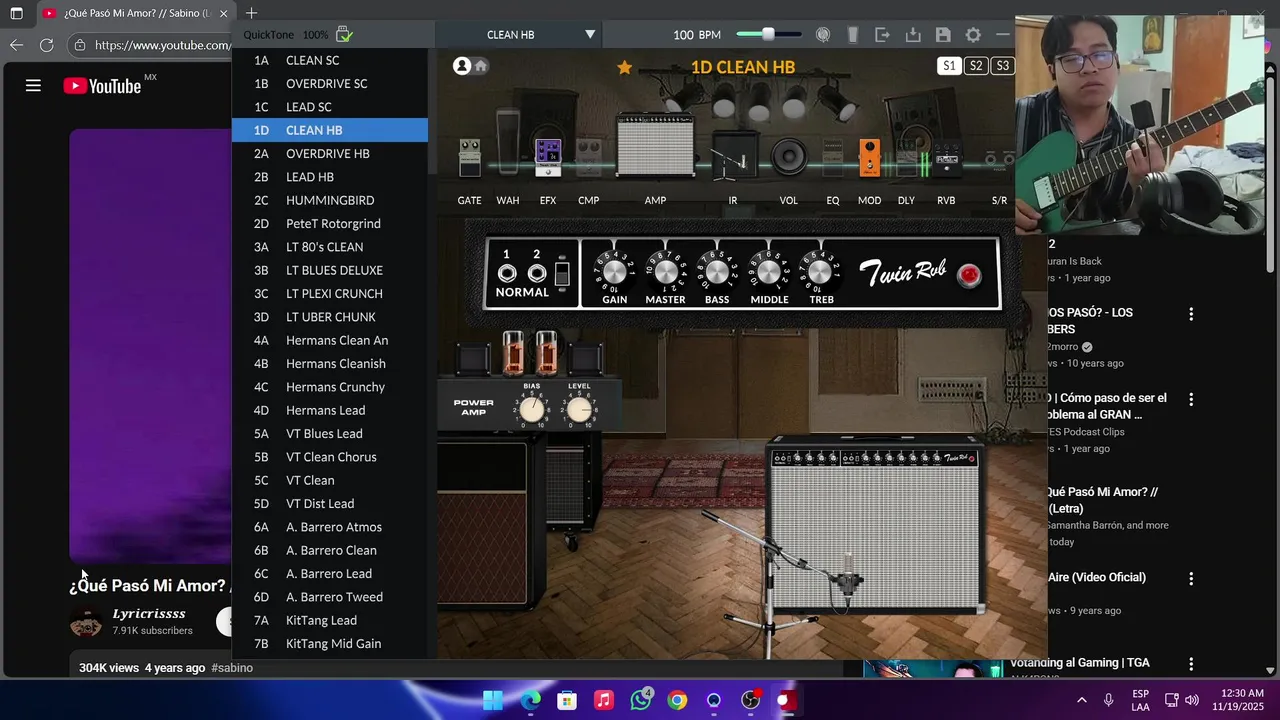Select the orange MOD pedal

(x=870, y=158)
